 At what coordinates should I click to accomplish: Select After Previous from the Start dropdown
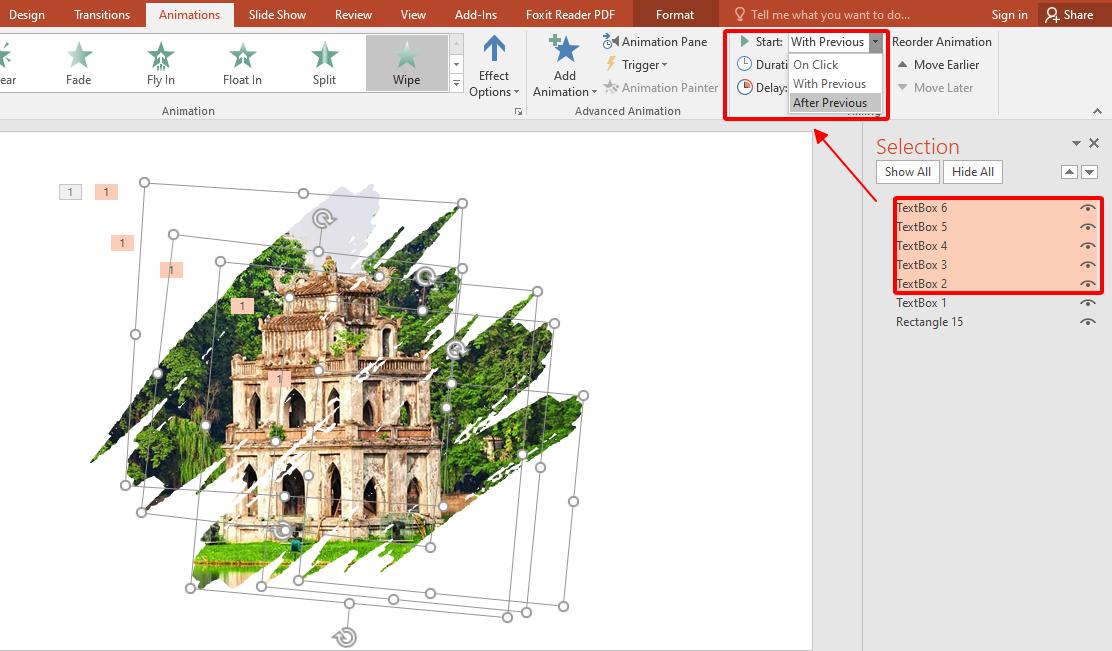831,102
